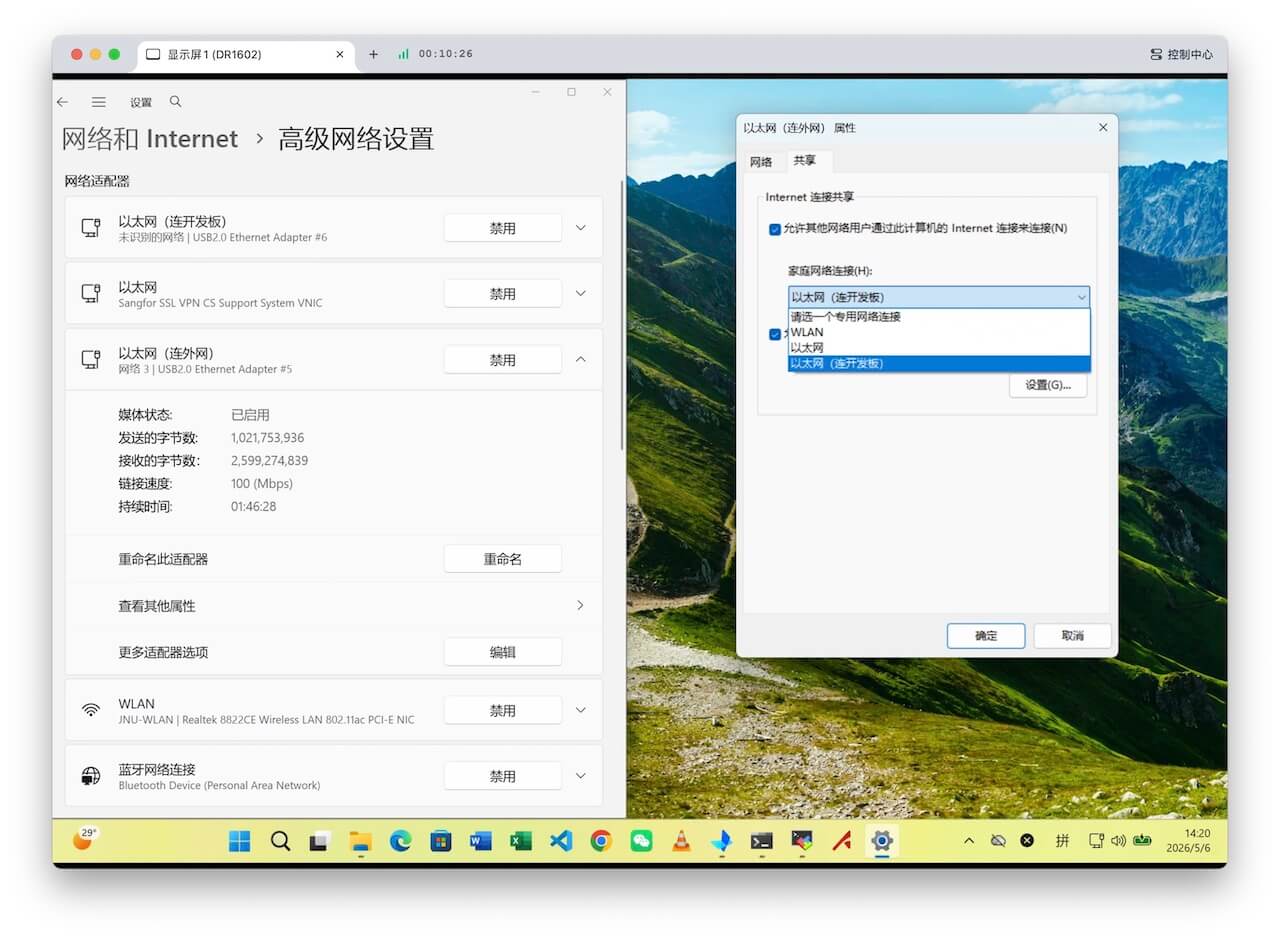Disable the Sangfor VPN 以太网 adapter
Image resolution: width=1280 pixels, height=938 pixels.
pos(503,294)
